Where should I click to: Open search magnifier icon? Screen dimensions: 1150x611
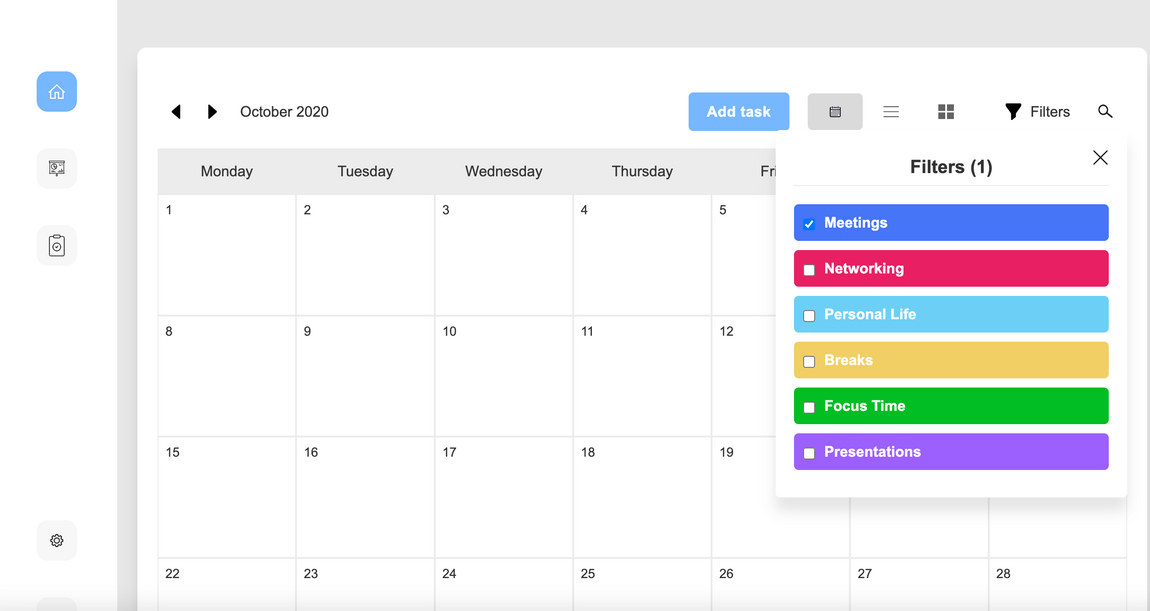[1105, 111]
